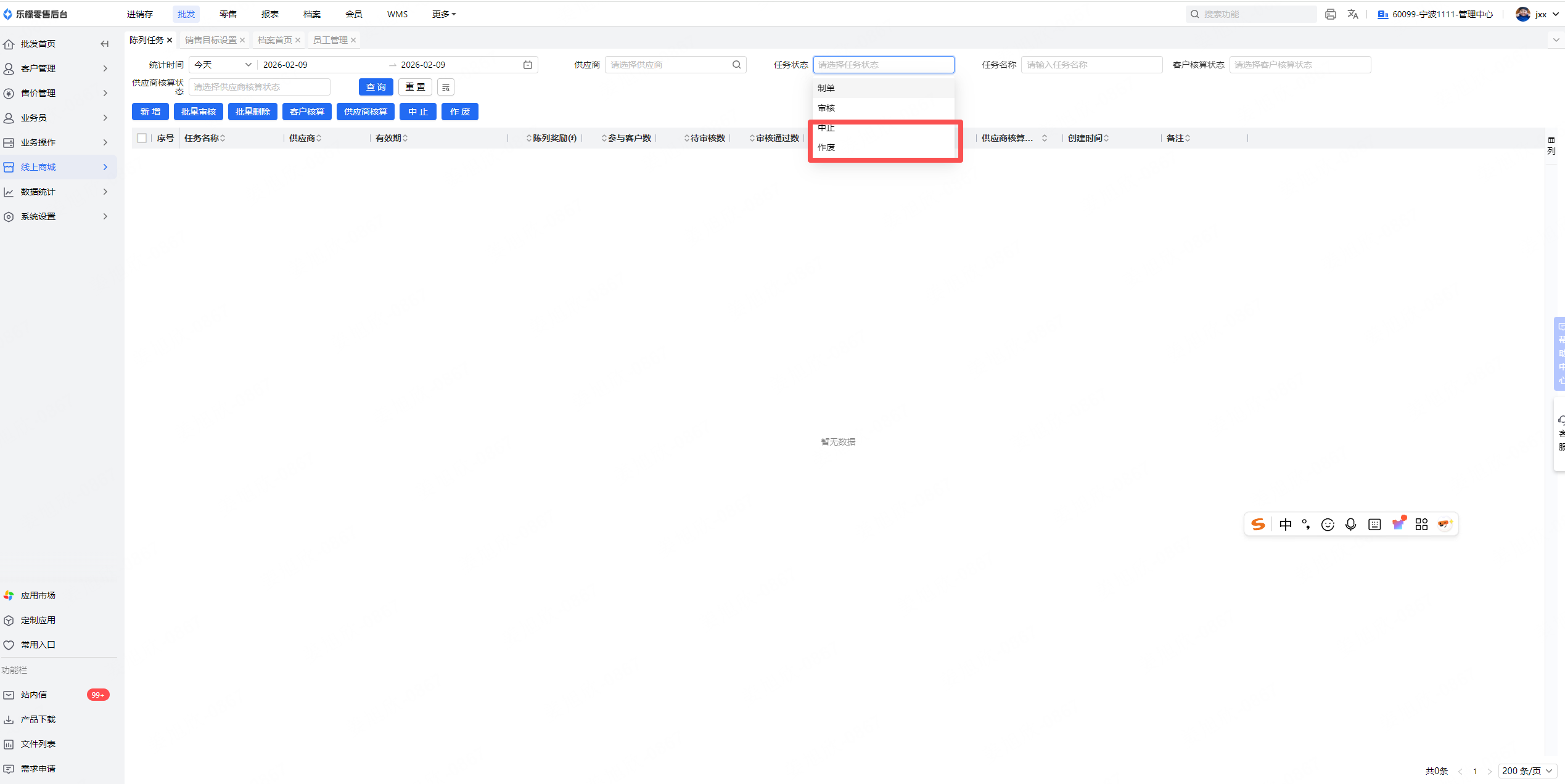The height and width of the screenshot is (784, 1565).
Task: Click the 批量审核 button
Action: pyautogui.click(x=198, y=112)
